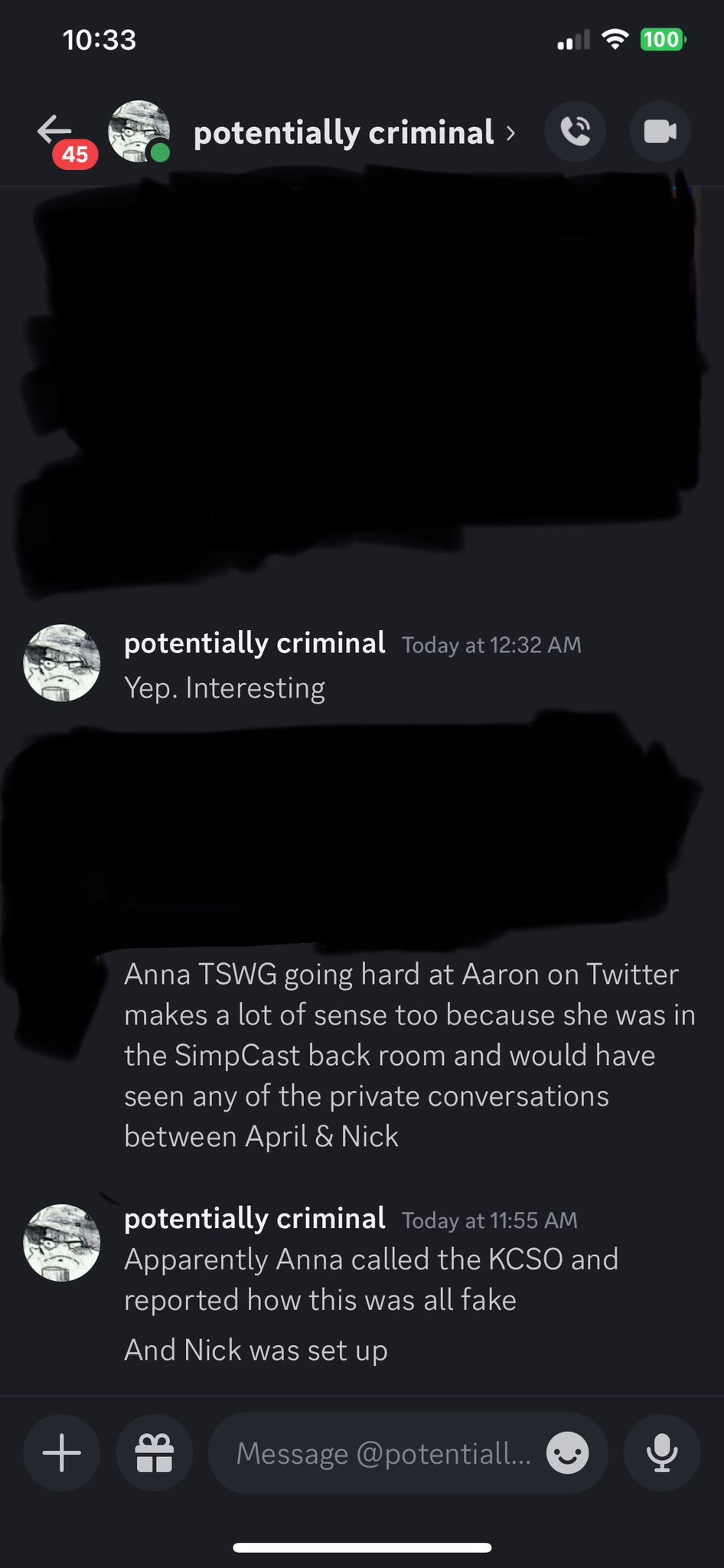Screen dimensions: 724x1568
Task: Select the "Anna TSWG going hard" message
Action: point(409,1055)
